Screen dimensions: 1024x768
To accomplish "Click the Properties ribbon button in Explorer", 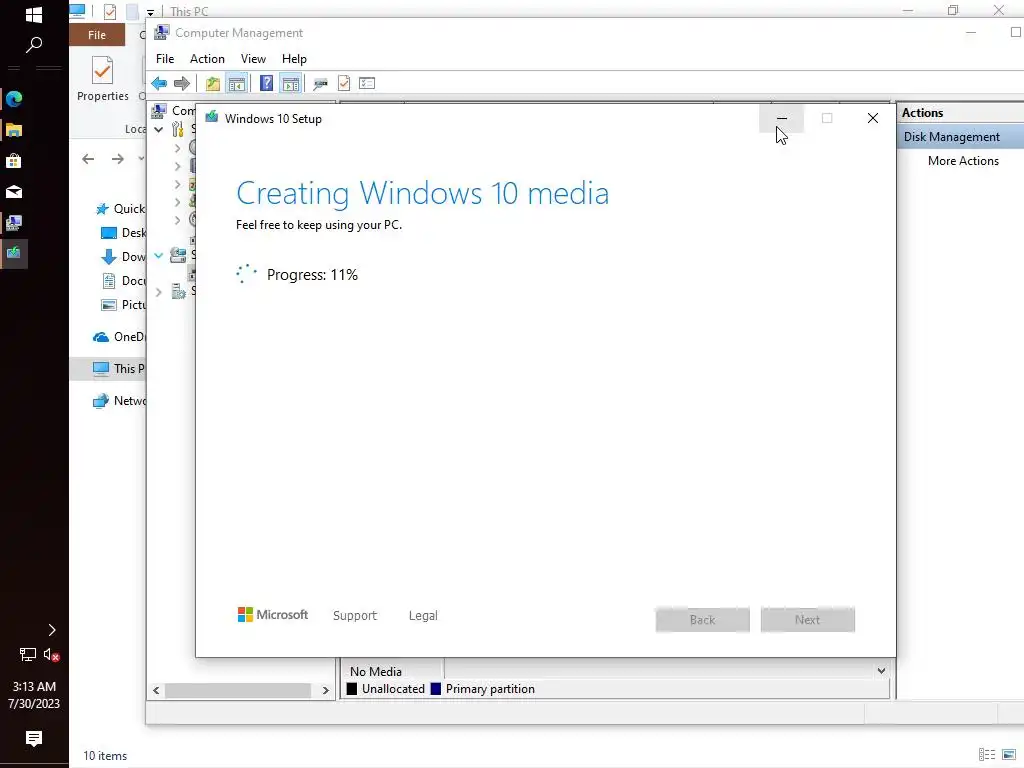I will (103, 79).
